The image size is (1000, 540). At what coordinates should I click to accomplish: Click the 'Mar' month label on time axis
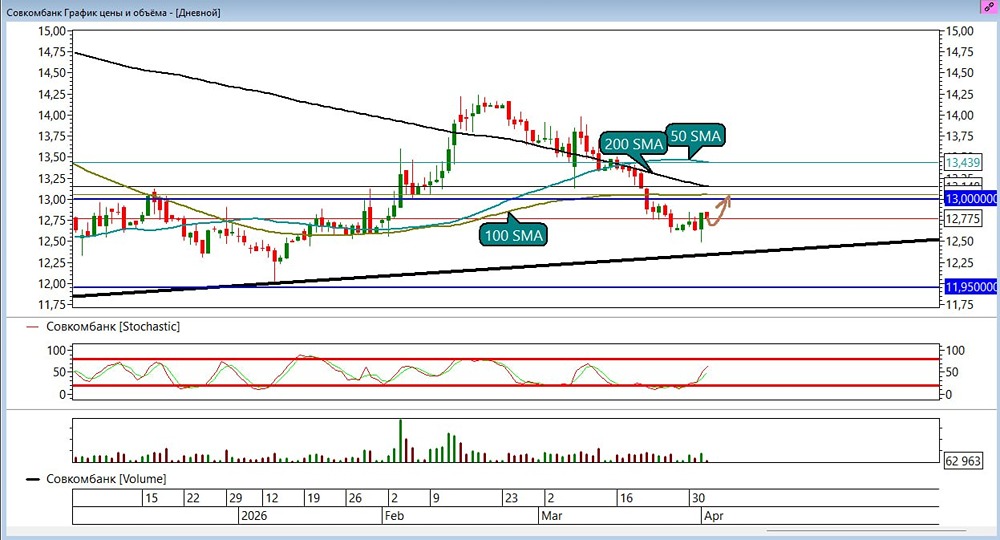click(x=552, y=515)
